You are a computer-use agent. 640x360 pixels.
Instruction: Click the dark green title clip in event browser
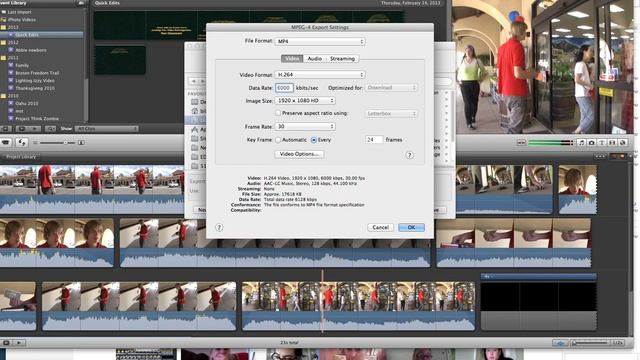pos(120,60)
